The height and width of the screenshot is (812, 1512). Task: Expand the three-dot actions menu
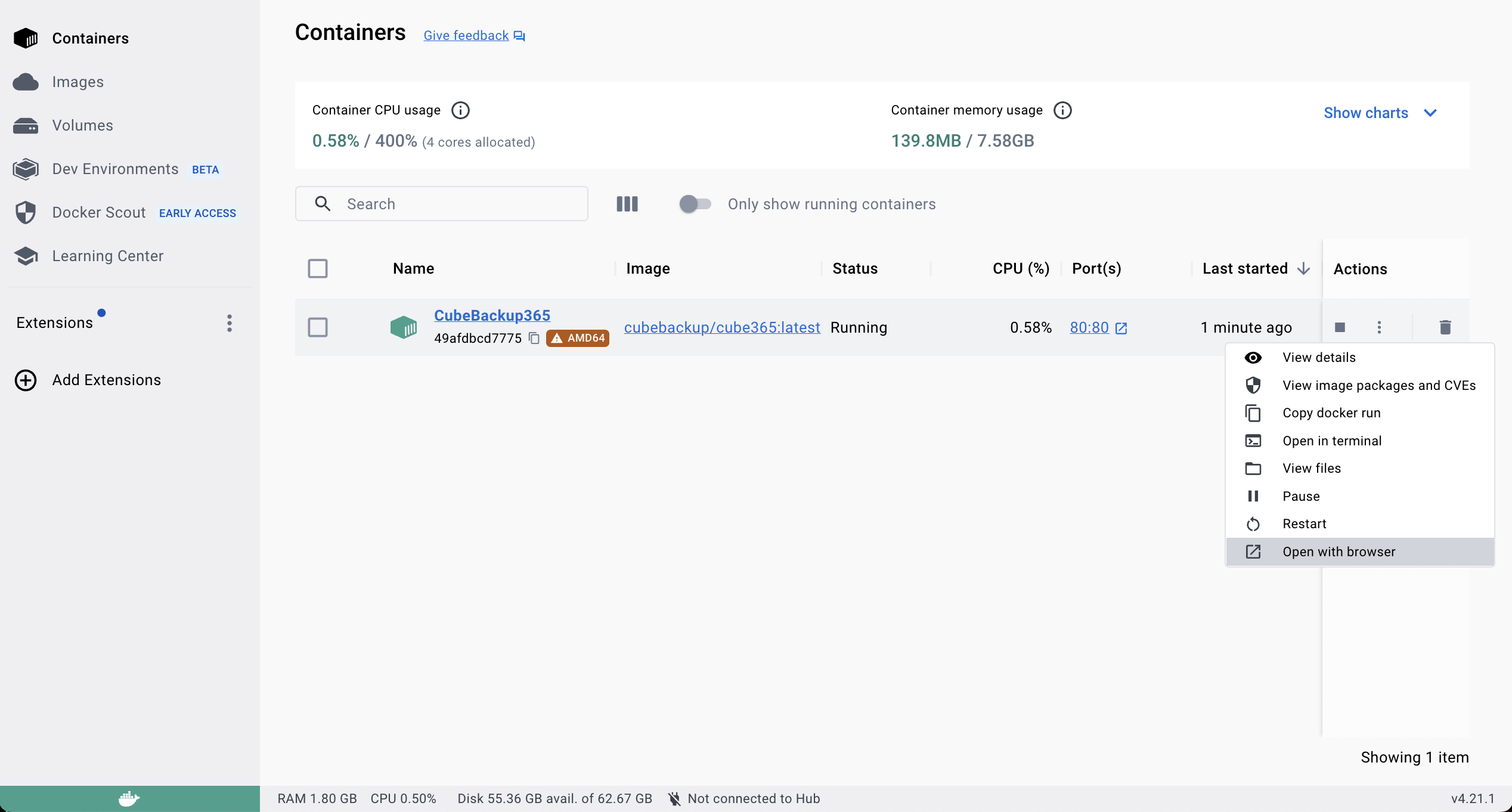[x=1379, y=327]
